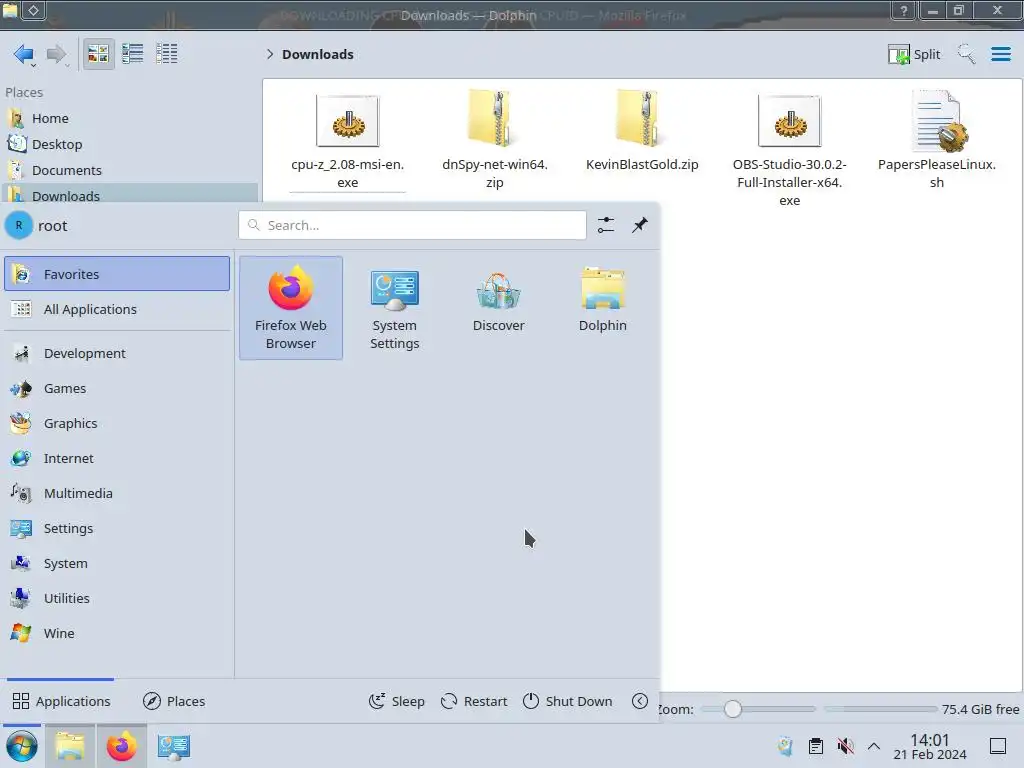Open the Internet category

(x=117, y=458)
